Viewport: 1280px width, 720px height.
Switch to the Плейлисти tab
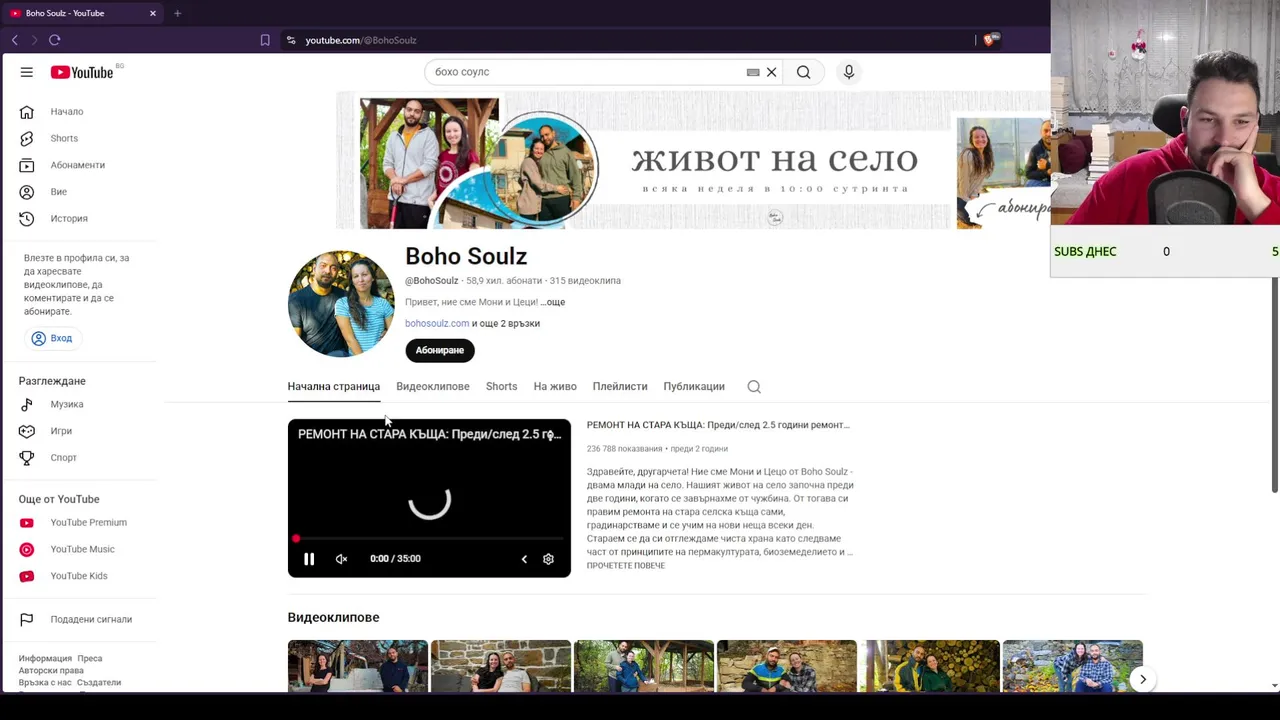pos(620,387)
